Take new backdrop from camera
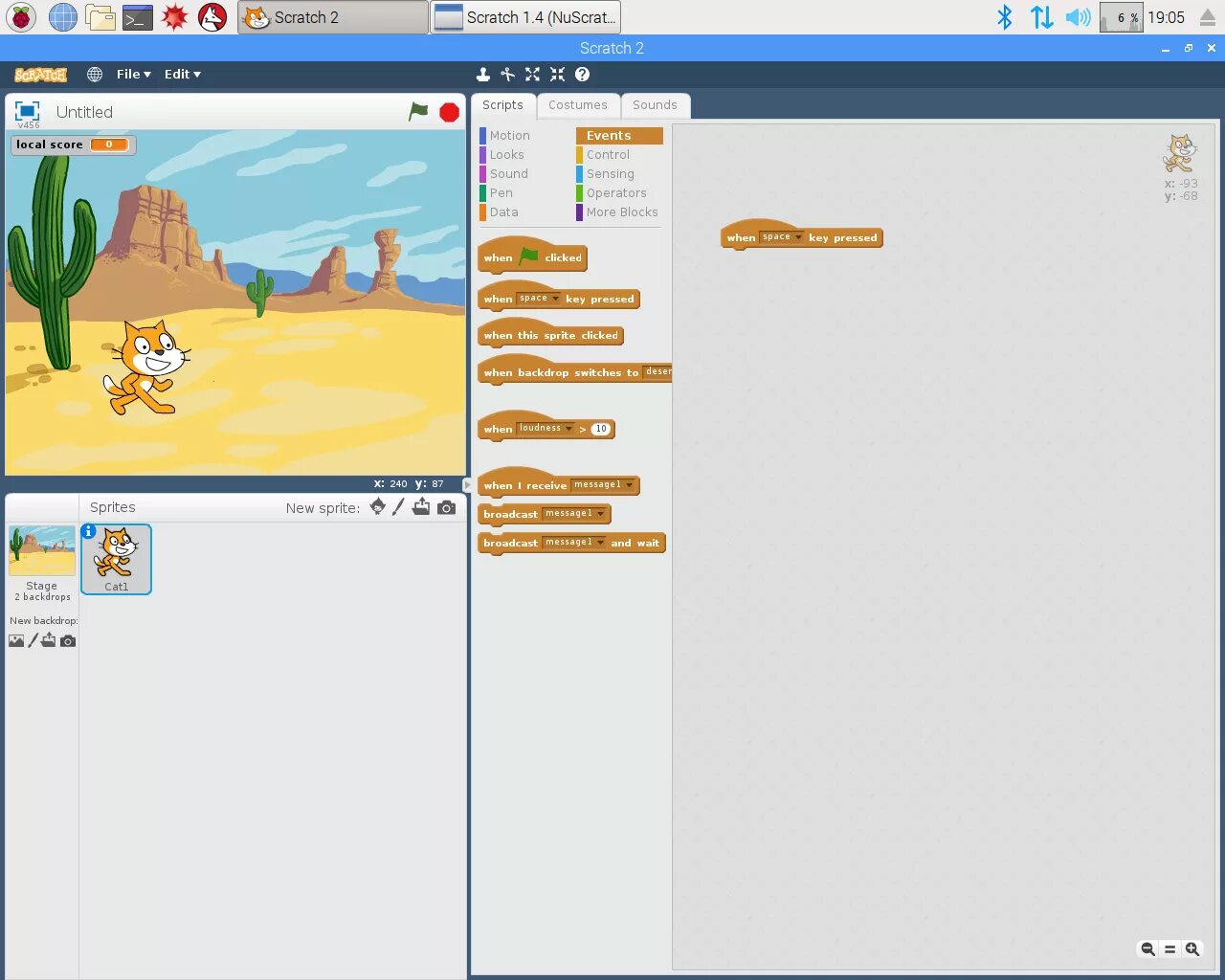This screenshot has height=980, width=1225. [x=68, y=640]
